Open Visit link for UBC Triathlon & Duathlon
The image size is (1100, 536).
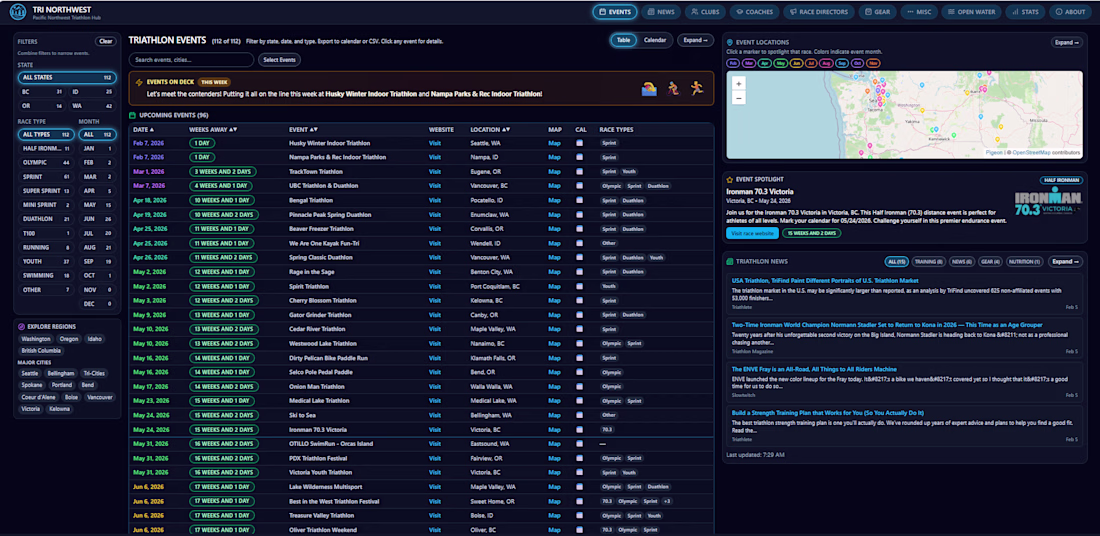[435, 186]
